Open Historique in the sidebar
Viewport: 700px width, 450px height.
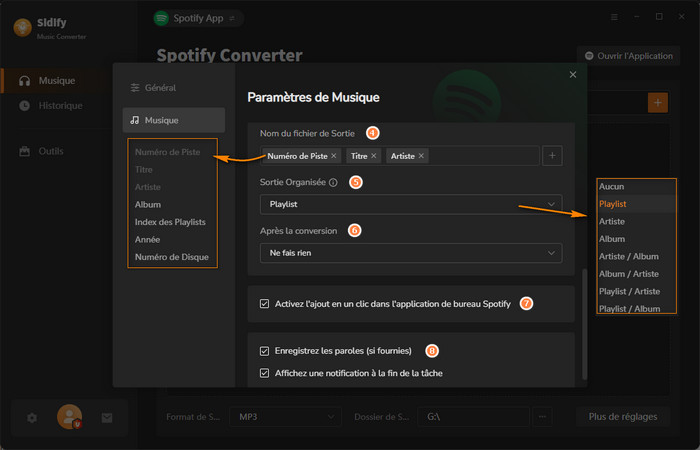point(60,106)
